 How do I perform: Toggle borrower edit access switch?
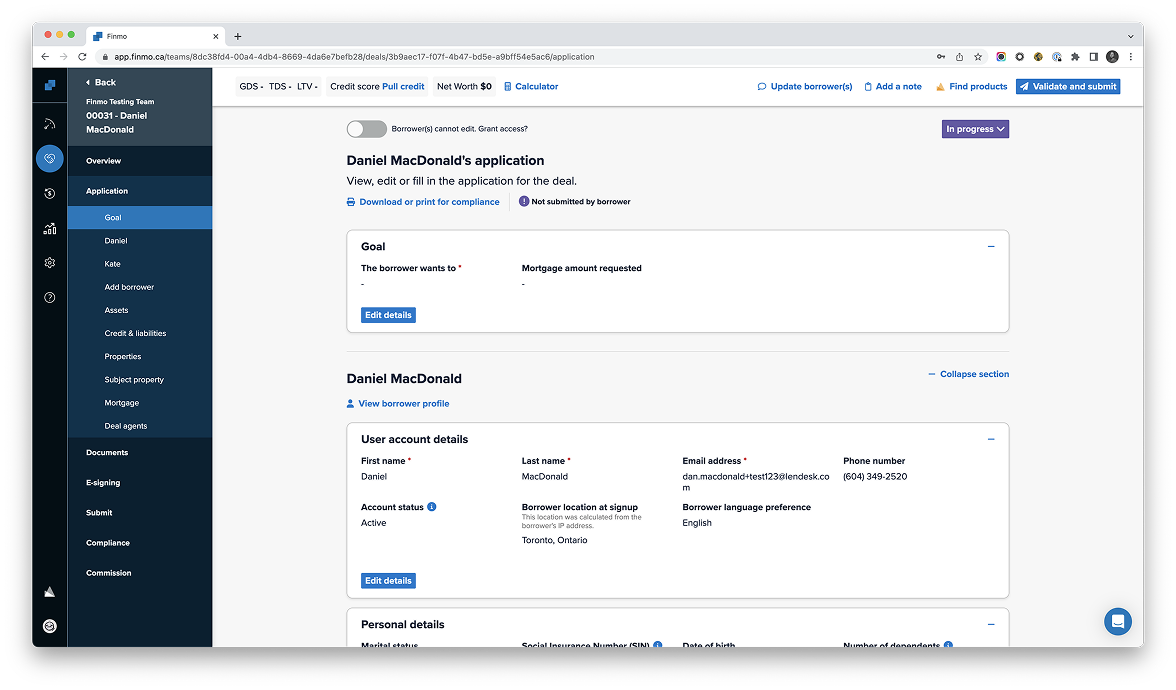tap(366, 129)
